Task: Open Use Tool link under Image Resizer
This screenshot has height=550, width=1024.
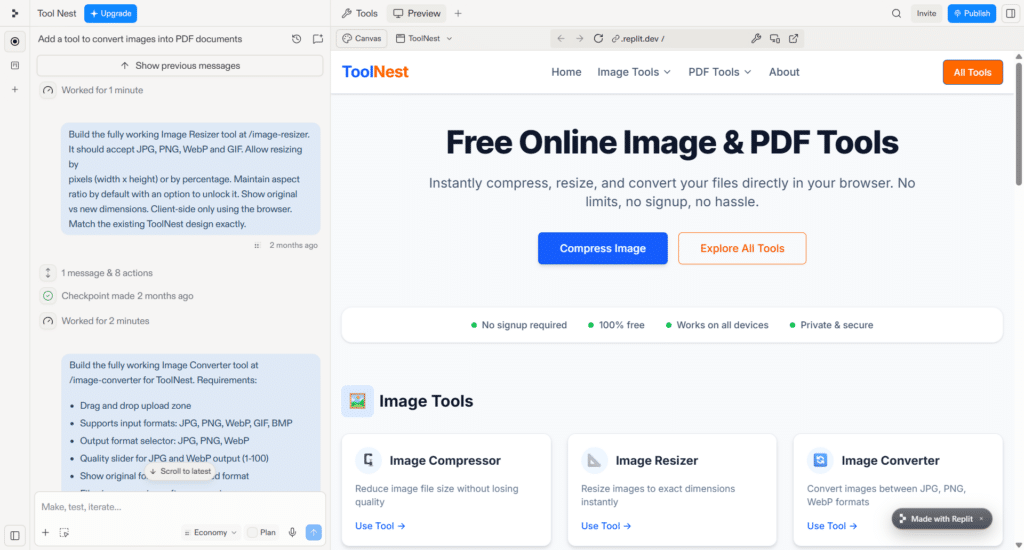Action: click(606, 526)
